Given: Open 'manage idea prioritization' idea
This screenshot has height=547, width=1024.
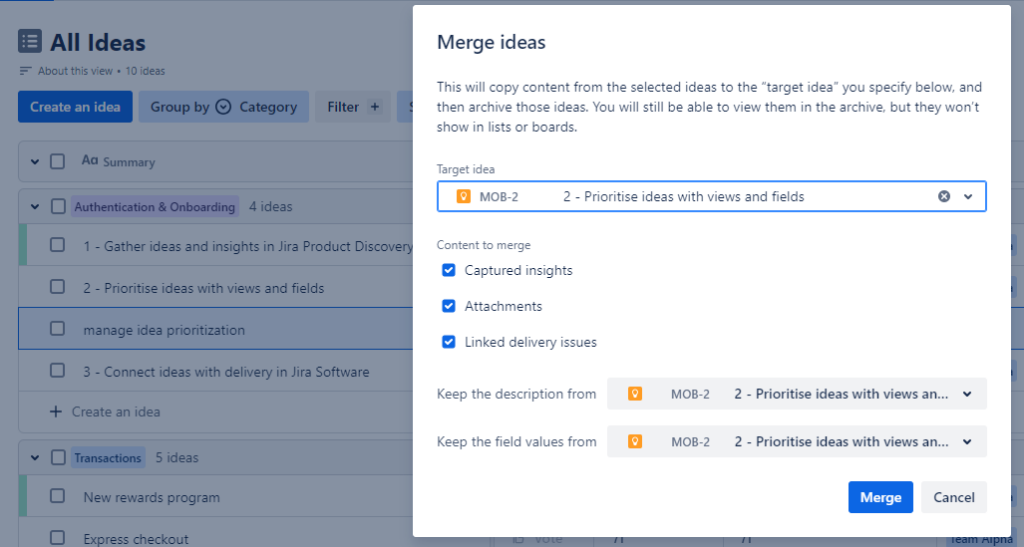Looking at the screenshot, I should (164, 330).
